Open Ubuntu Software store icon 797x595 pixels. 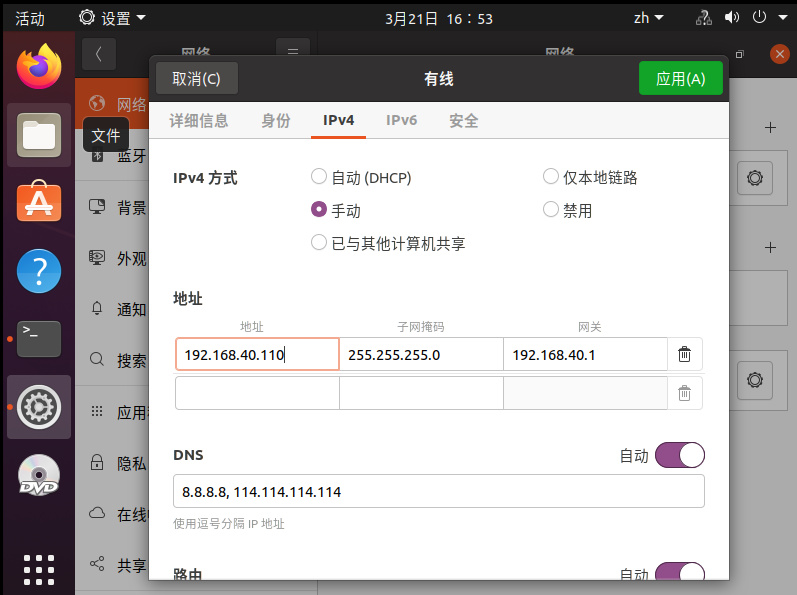click(39, 202)
